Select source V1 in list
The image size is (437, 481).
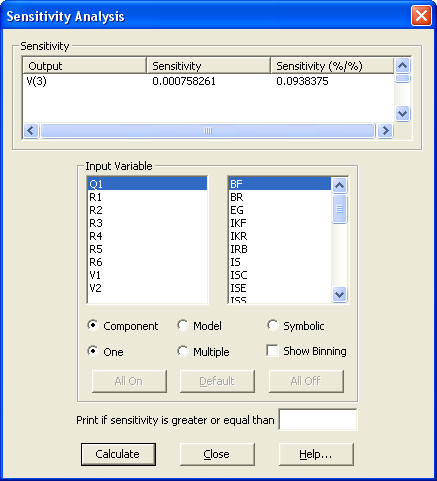pyautogui.click(x=147, y=275)
